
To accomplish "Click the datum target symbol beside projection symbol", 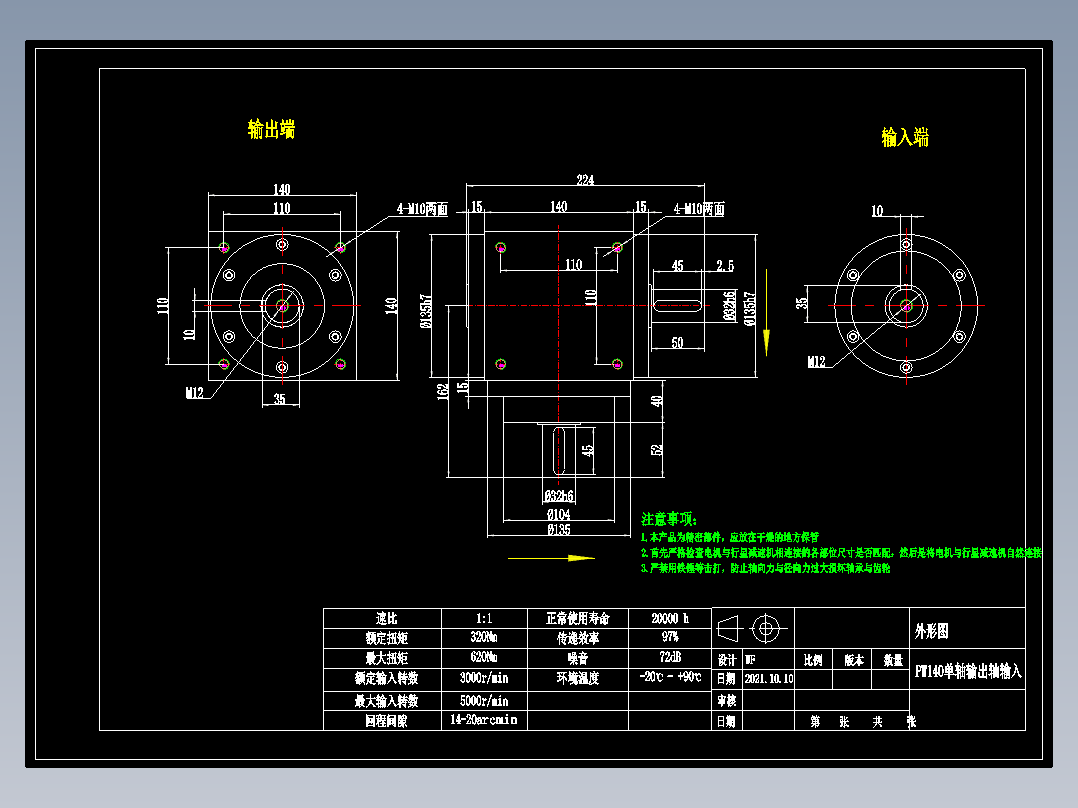I will pos(766,627).
